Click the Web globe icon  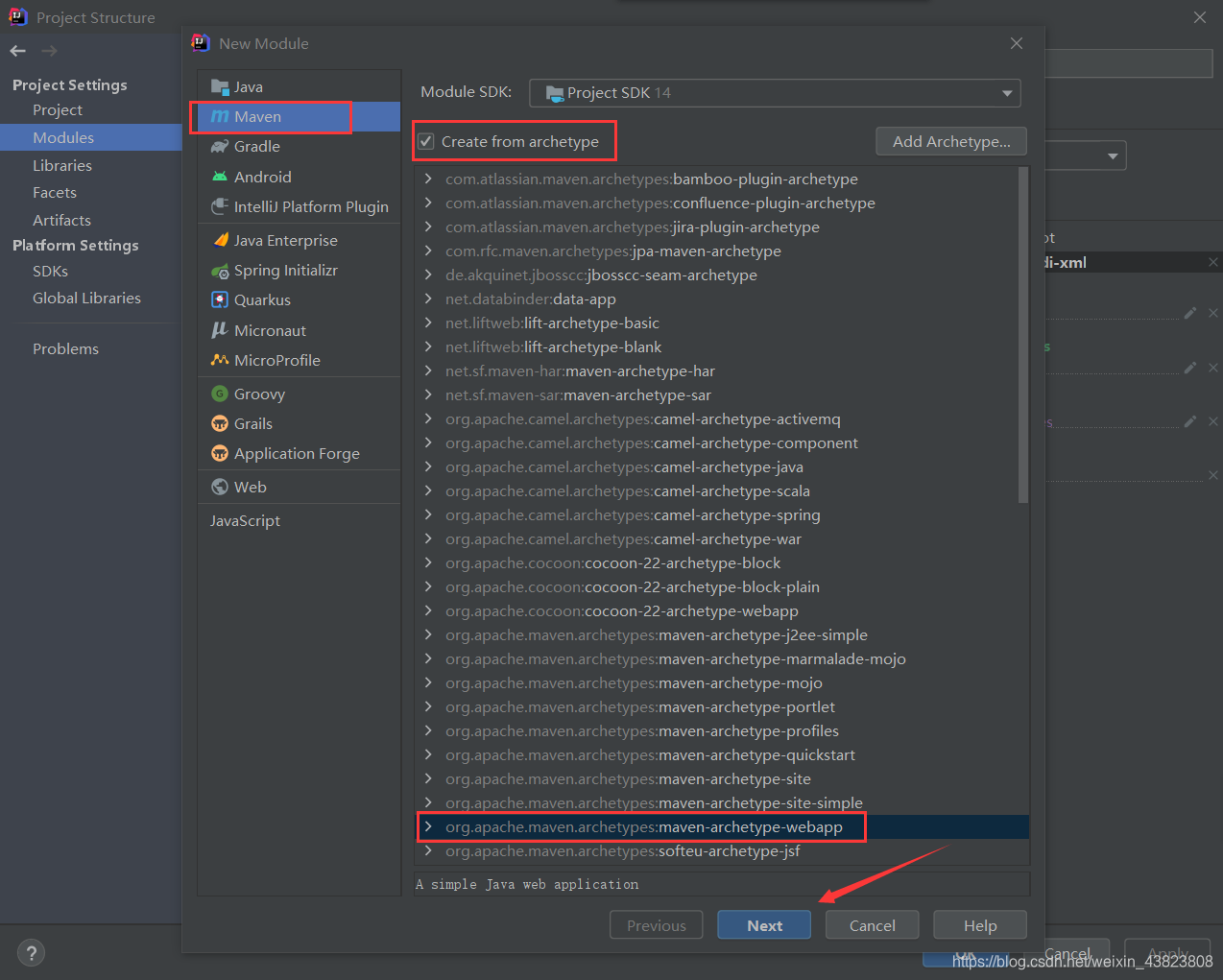point(220,487)
